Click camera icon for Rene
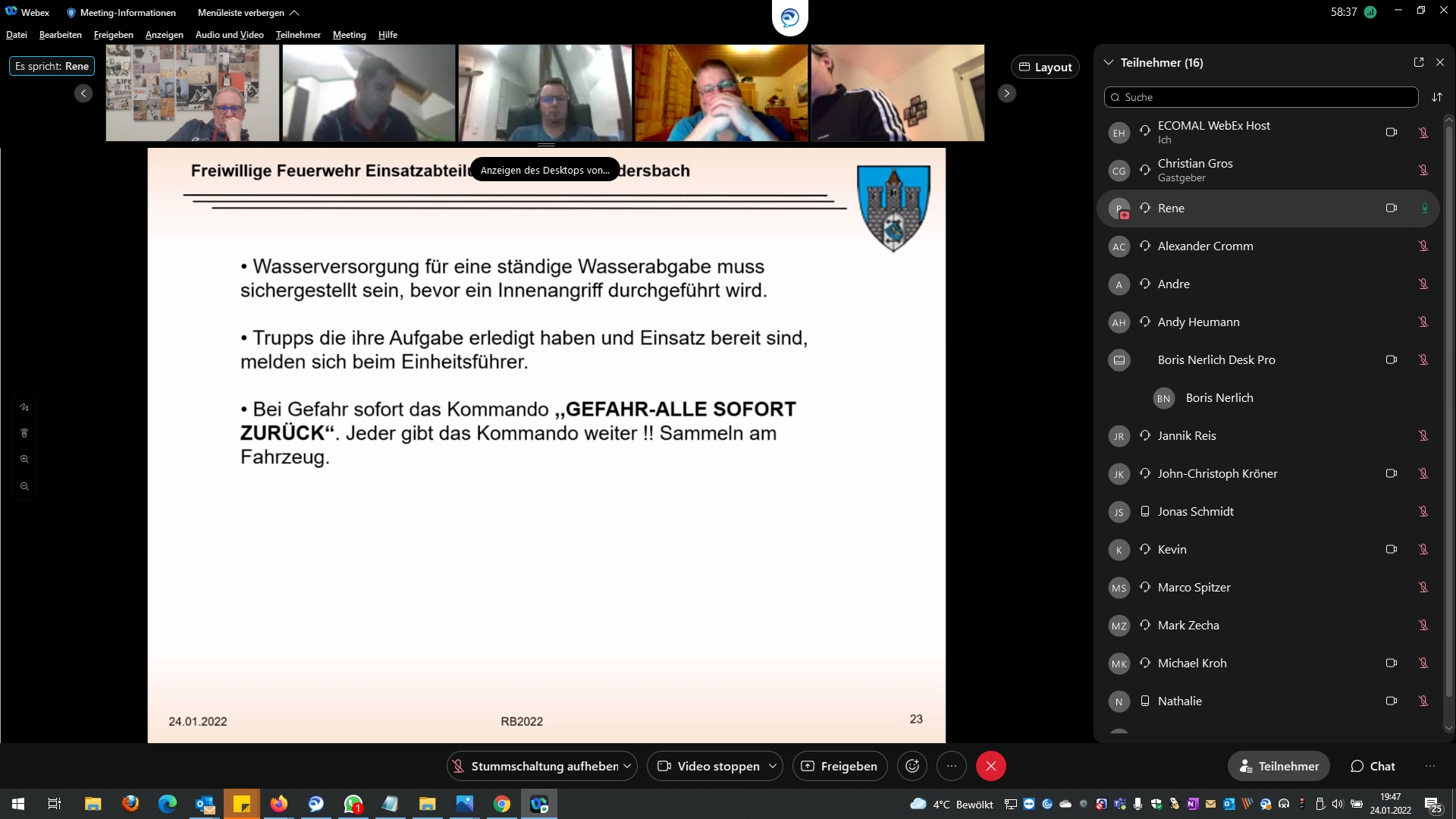 point(1392,208)
